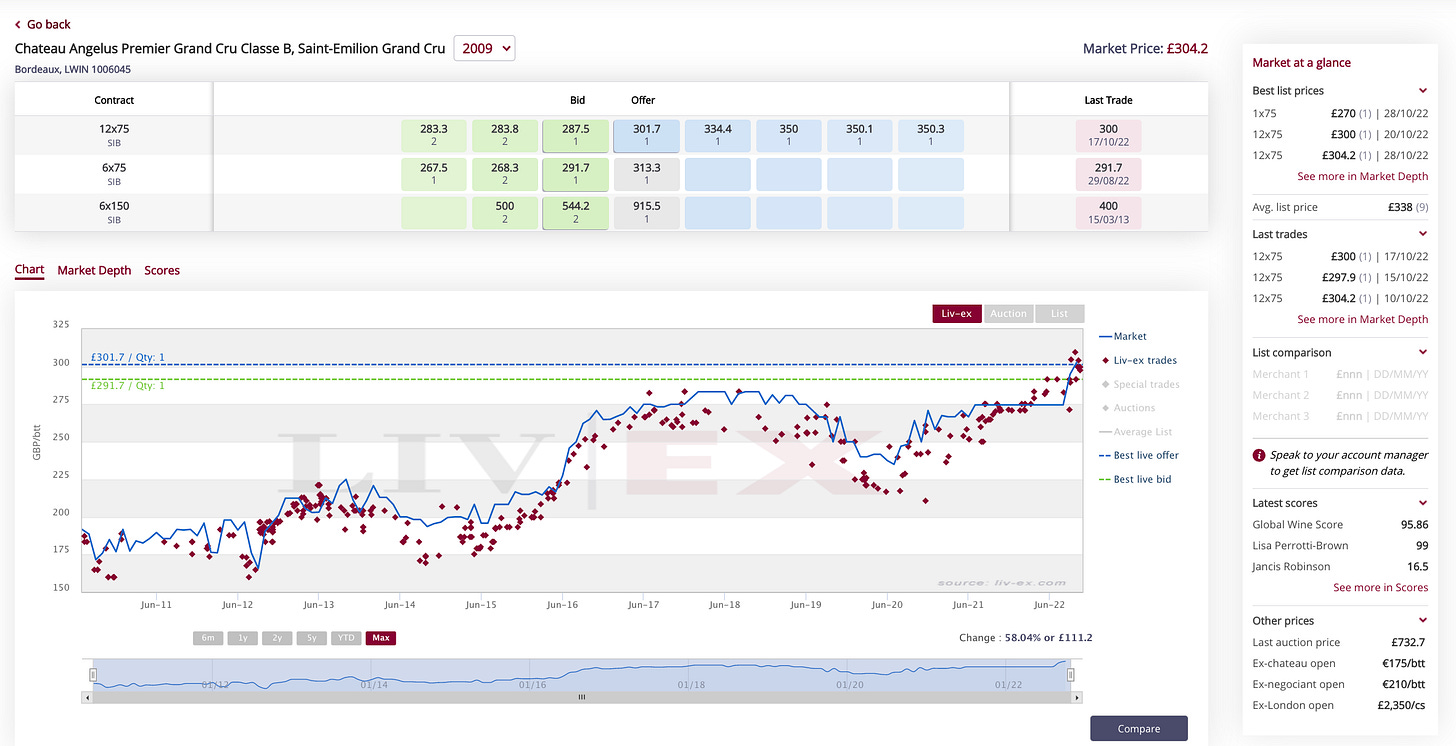Image resolution: width=1456 pixels, height=746 pixels.
Task: Set chart range to 6m
Action: tap(208, 638)
